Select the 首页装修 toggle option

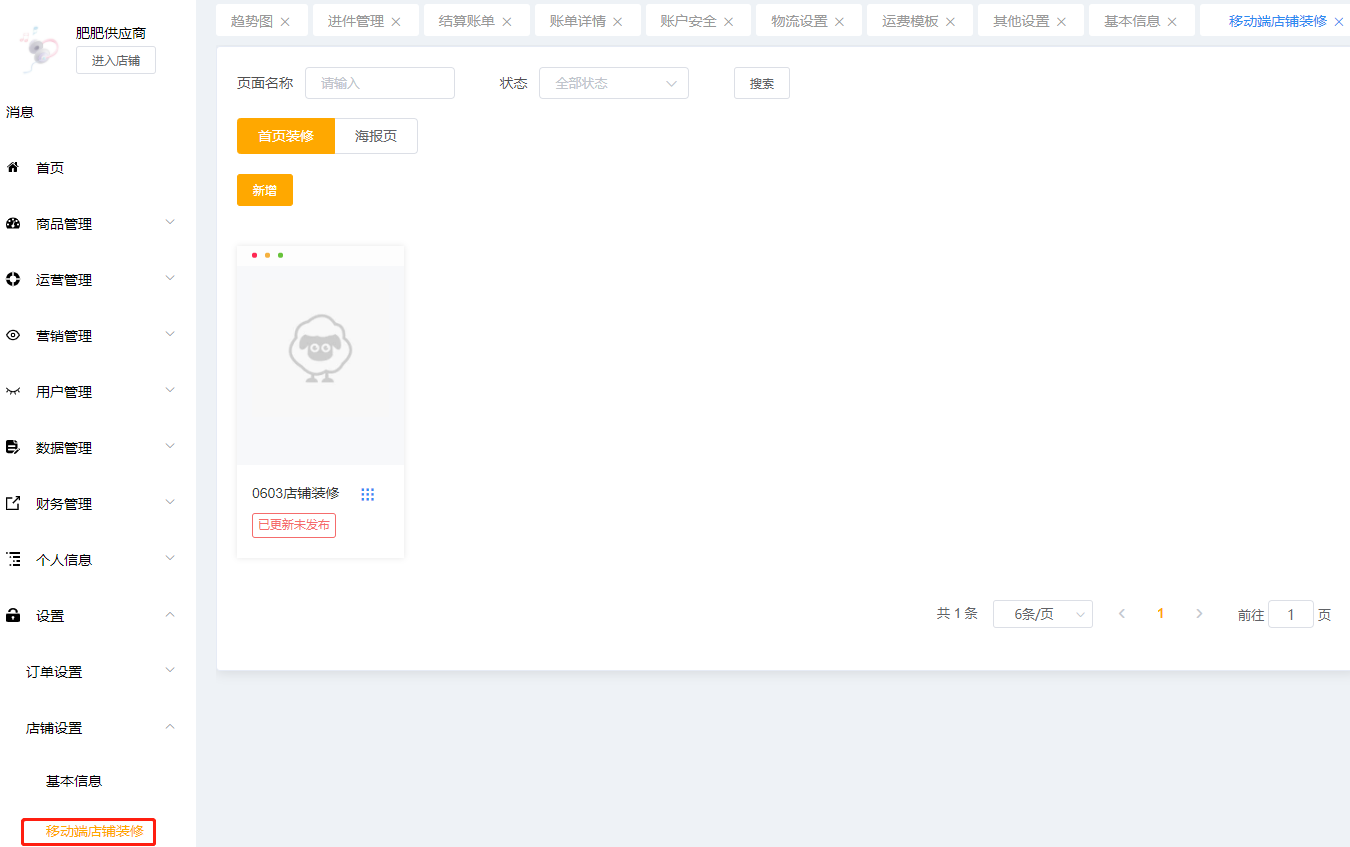286,136
